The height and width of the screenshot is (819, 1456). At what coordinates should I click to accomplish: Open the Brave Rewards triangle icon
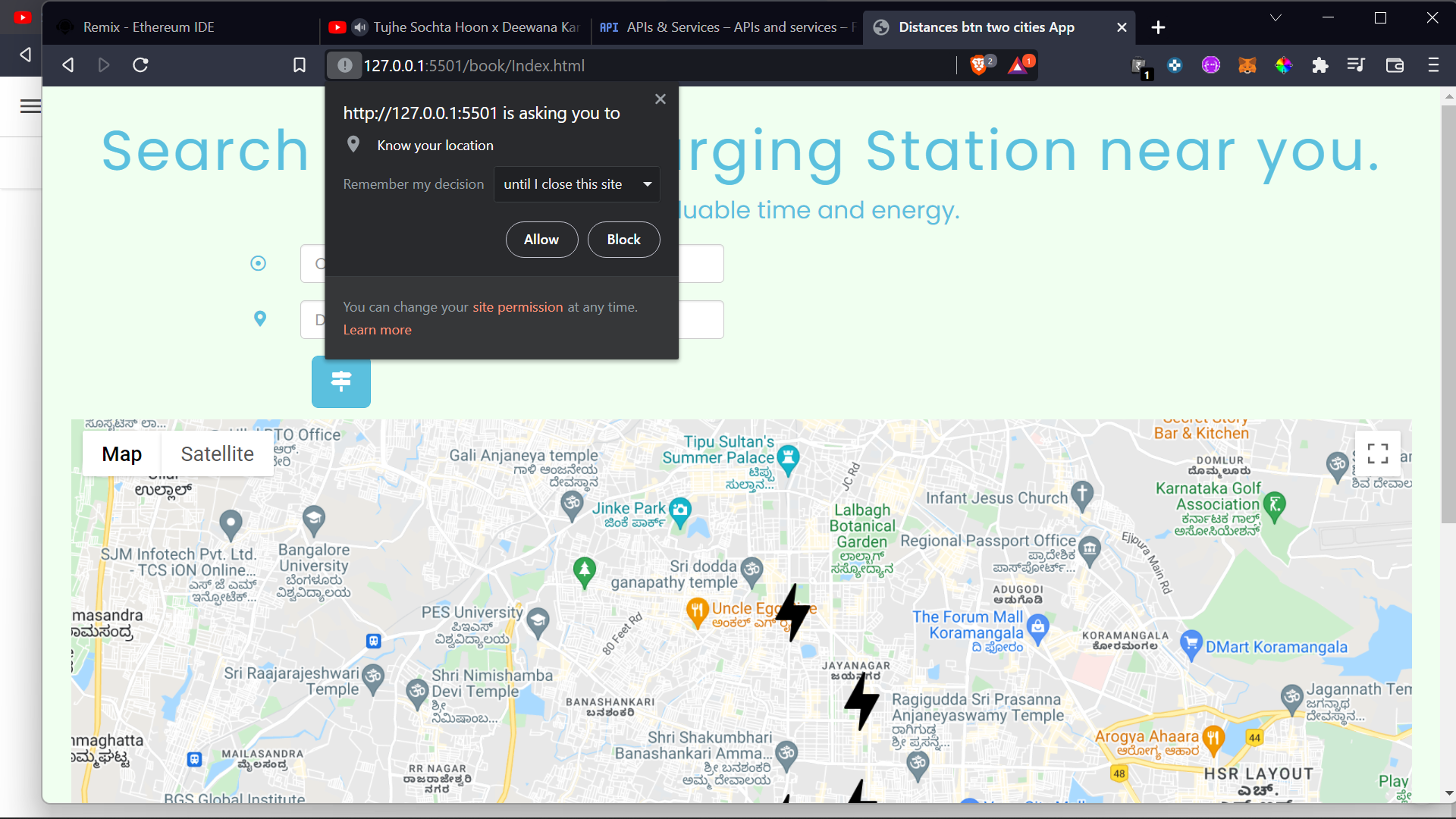click(1018, 65)
